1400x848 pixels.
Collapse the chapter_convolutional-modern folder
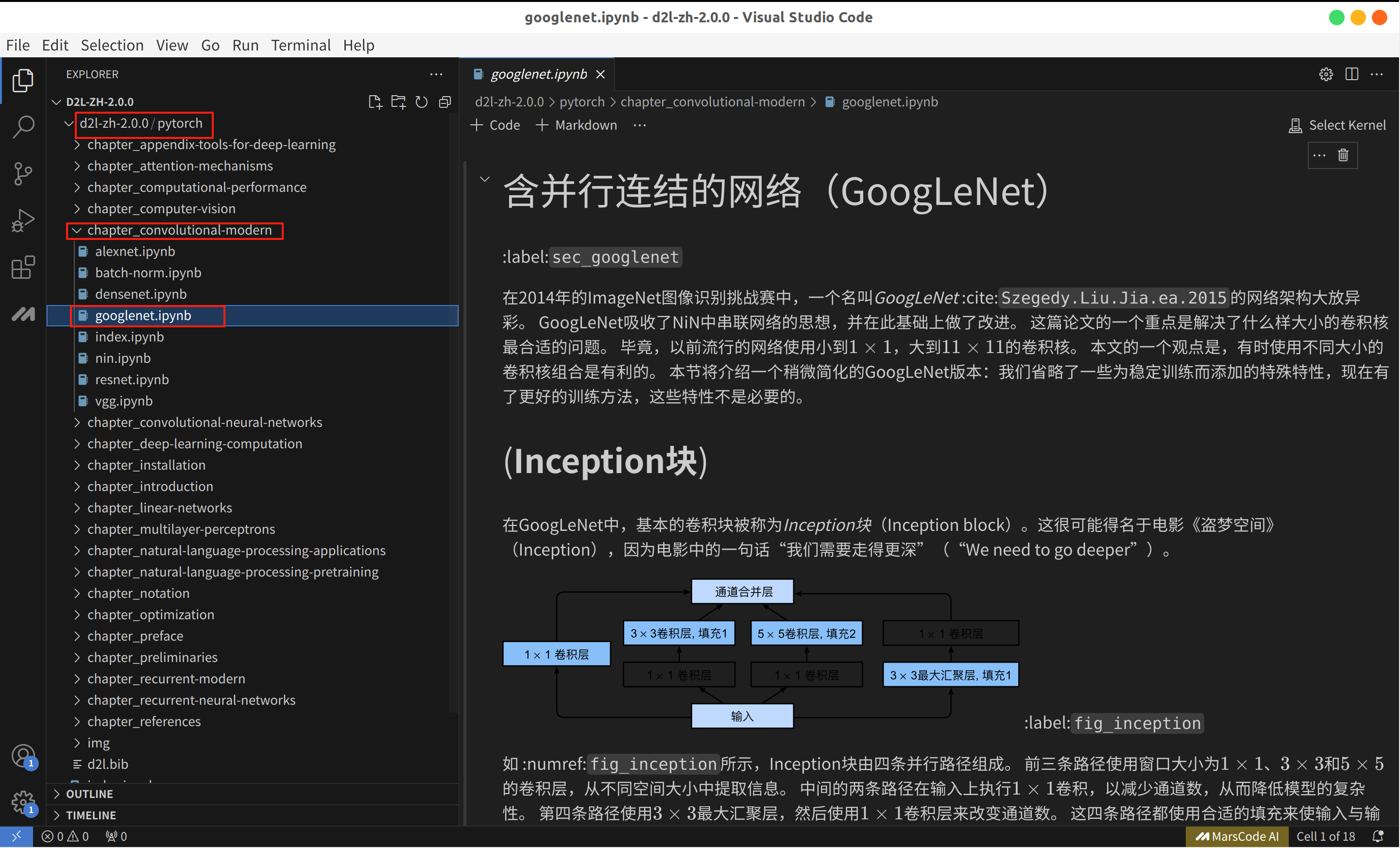pyautogui.click(x=179, y=230)
